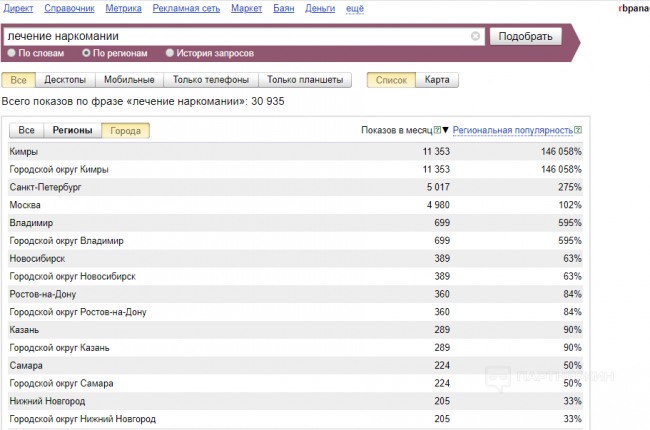Select the По словам radio option
This screenshot has width=650, height=430.
(x=11, y=52)
